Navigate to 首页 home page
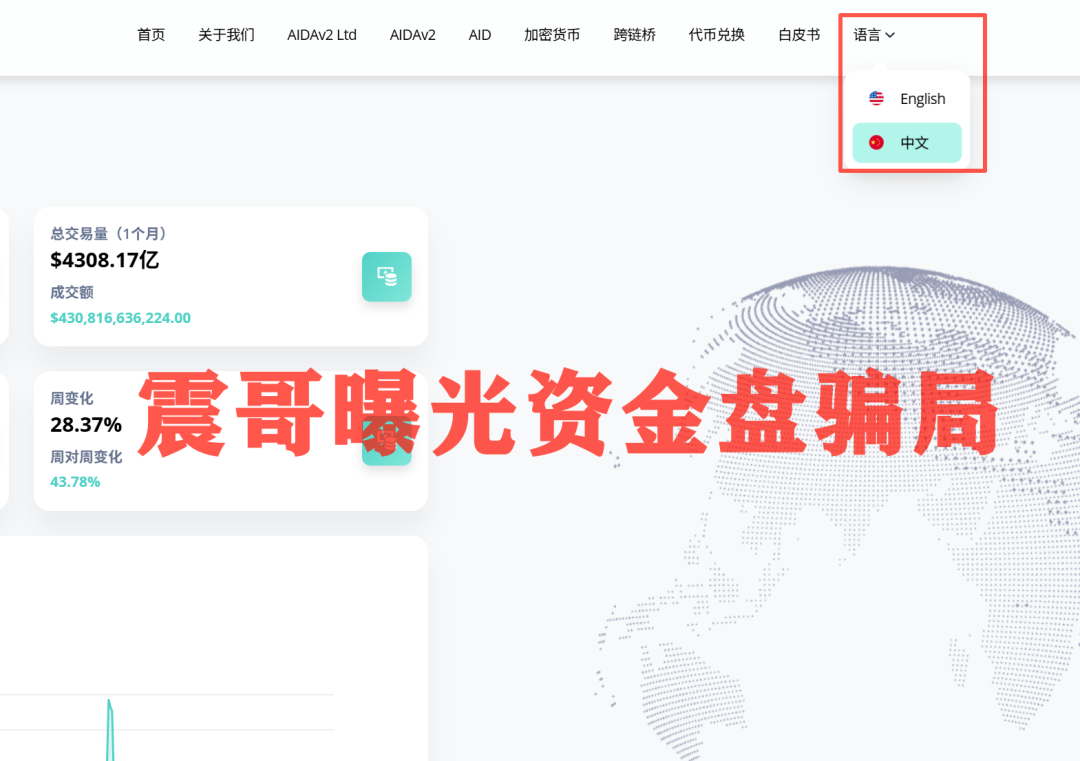This screenshot has width=1080, height=761. 151,34
